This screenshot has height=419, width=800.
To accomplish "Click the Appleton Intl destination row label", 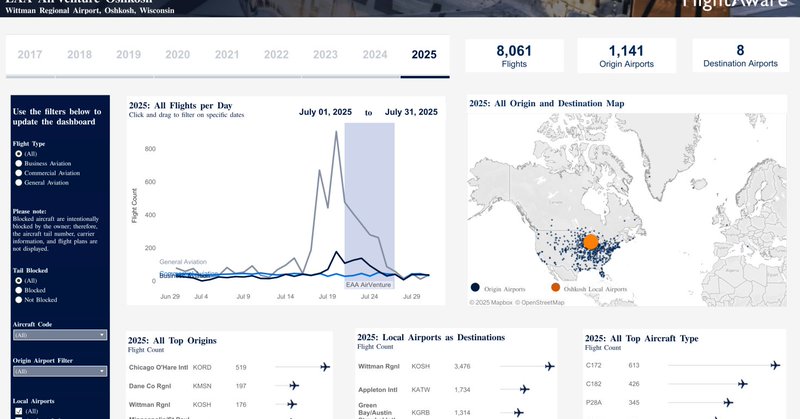I will (378, 390).
